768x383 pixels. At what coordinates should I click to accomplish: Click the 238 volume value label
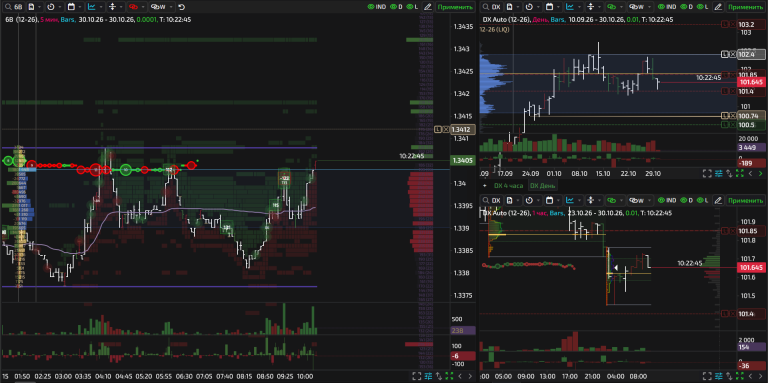(x=462, y=331)
